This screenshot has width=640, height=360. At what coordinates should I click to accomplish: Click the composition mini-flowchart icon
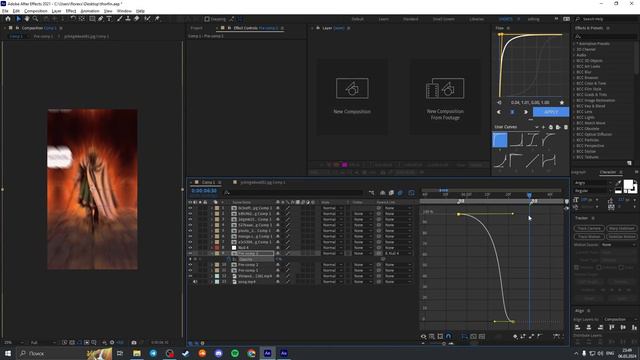pyautogui.click(x=371, y=193)
